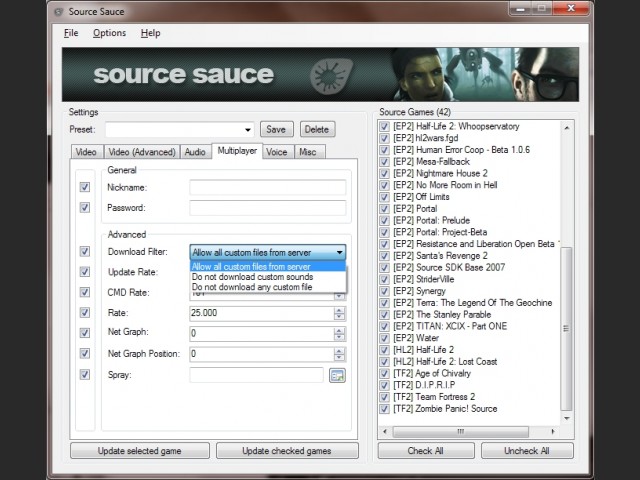The image size is (640, 480).
Task: Choose 'Do not download custom sounds' option
Action: pyautogui.click(x=268, y=277)
